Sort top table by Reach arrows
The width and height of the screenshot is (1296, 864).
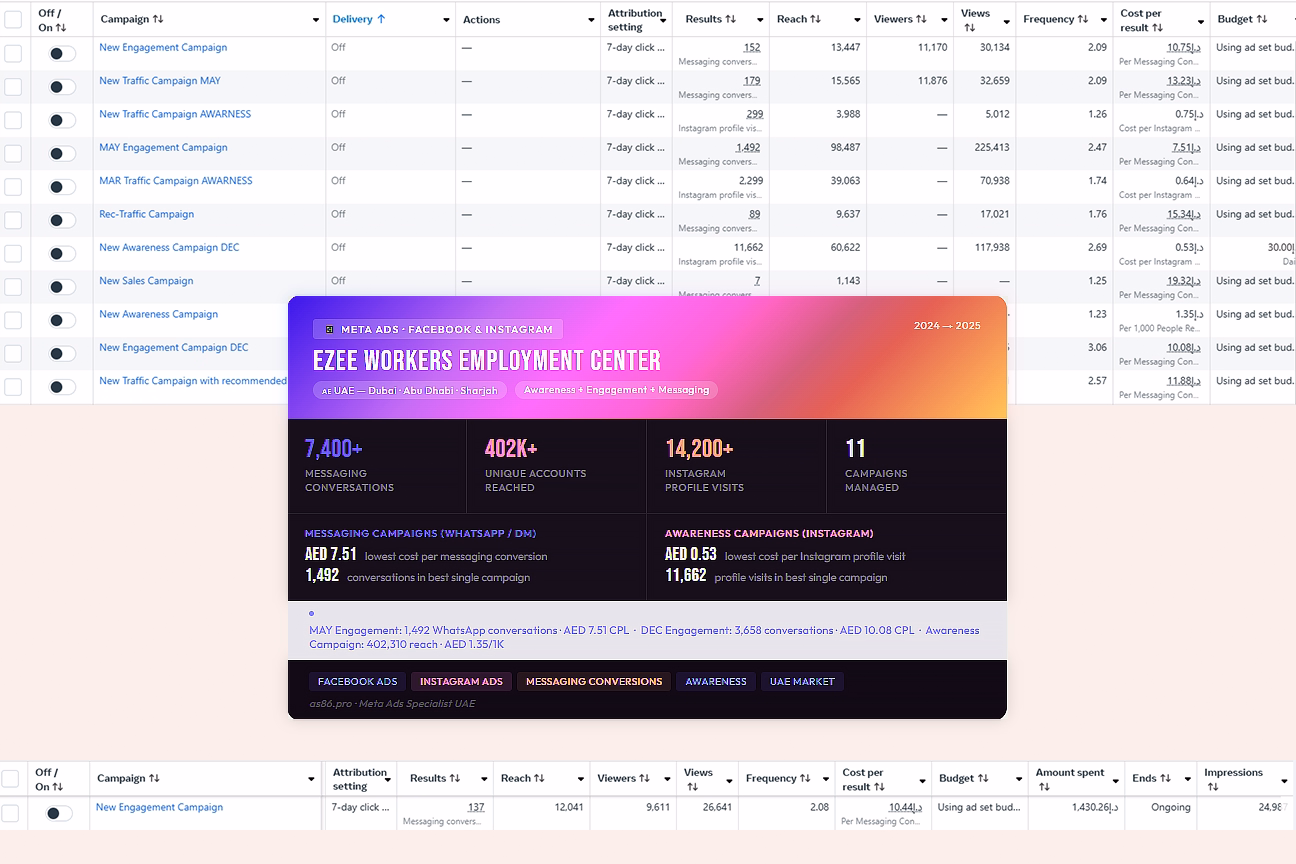(815, 19)
